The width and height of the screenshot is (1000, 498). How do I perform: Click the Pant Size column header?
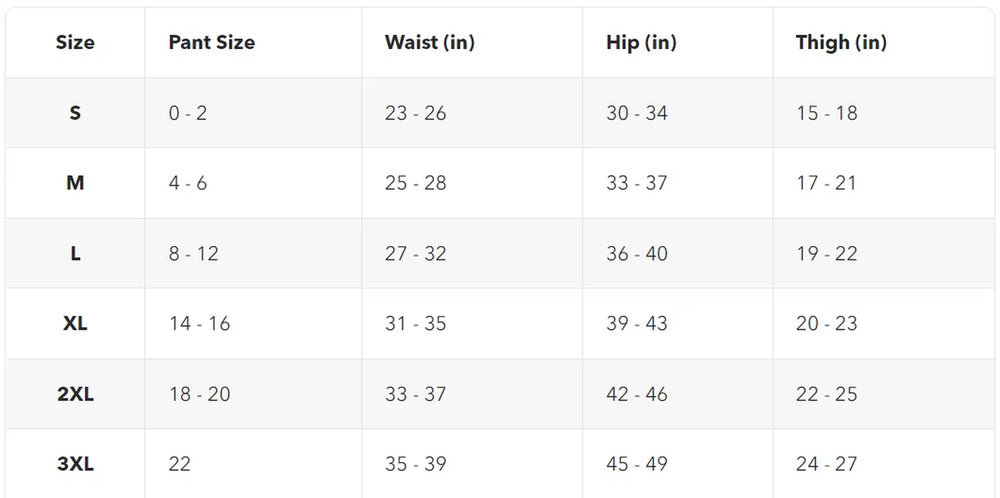(x=212, y=43)
